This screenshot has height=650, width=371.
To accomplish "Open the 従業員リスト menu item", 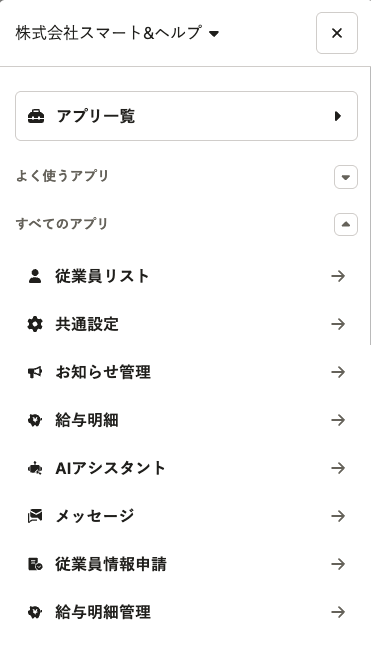I will [x=187, y=276].
